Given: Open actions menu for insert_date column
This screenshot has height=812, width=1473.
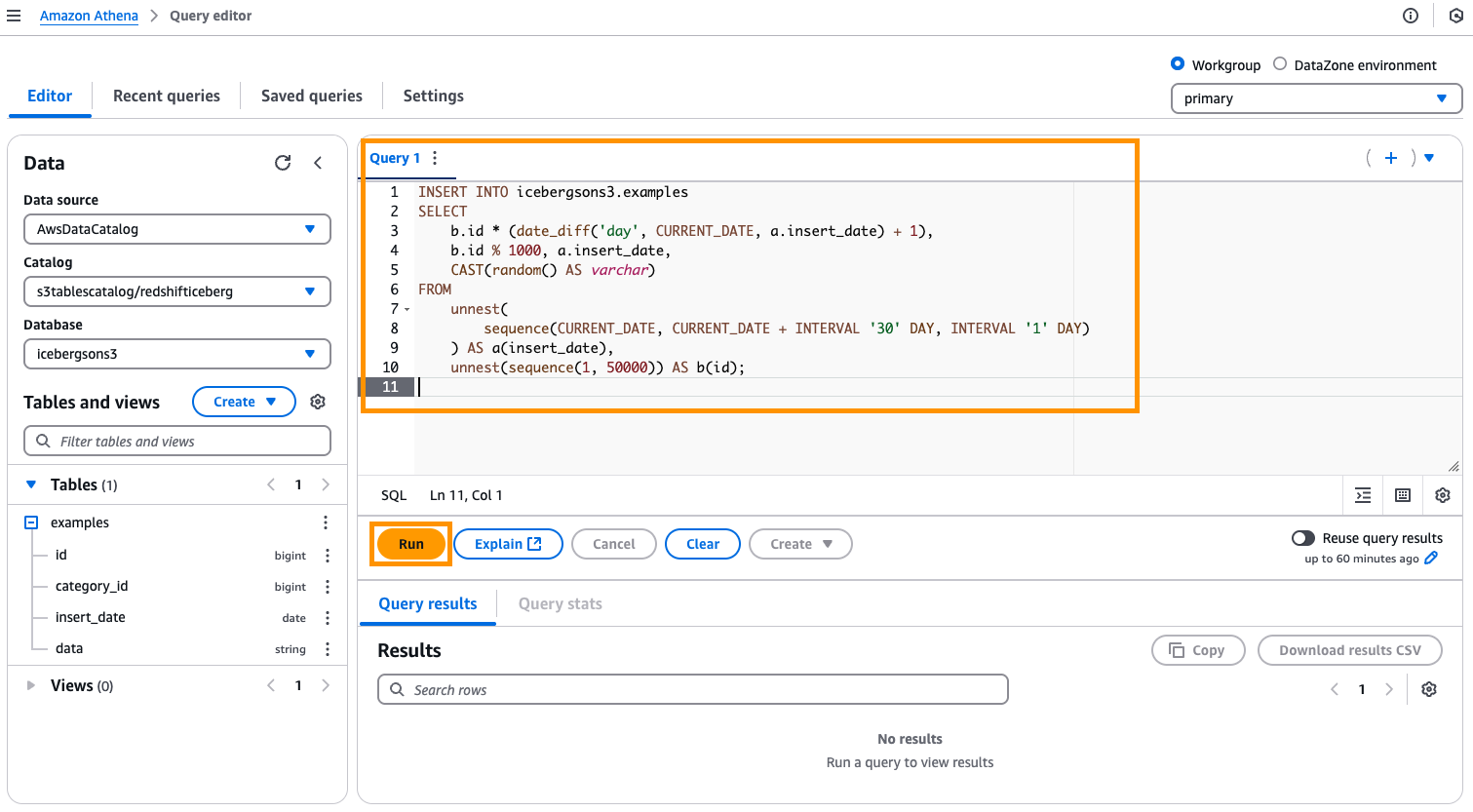Looking at the screenshot, I should 328,618.
